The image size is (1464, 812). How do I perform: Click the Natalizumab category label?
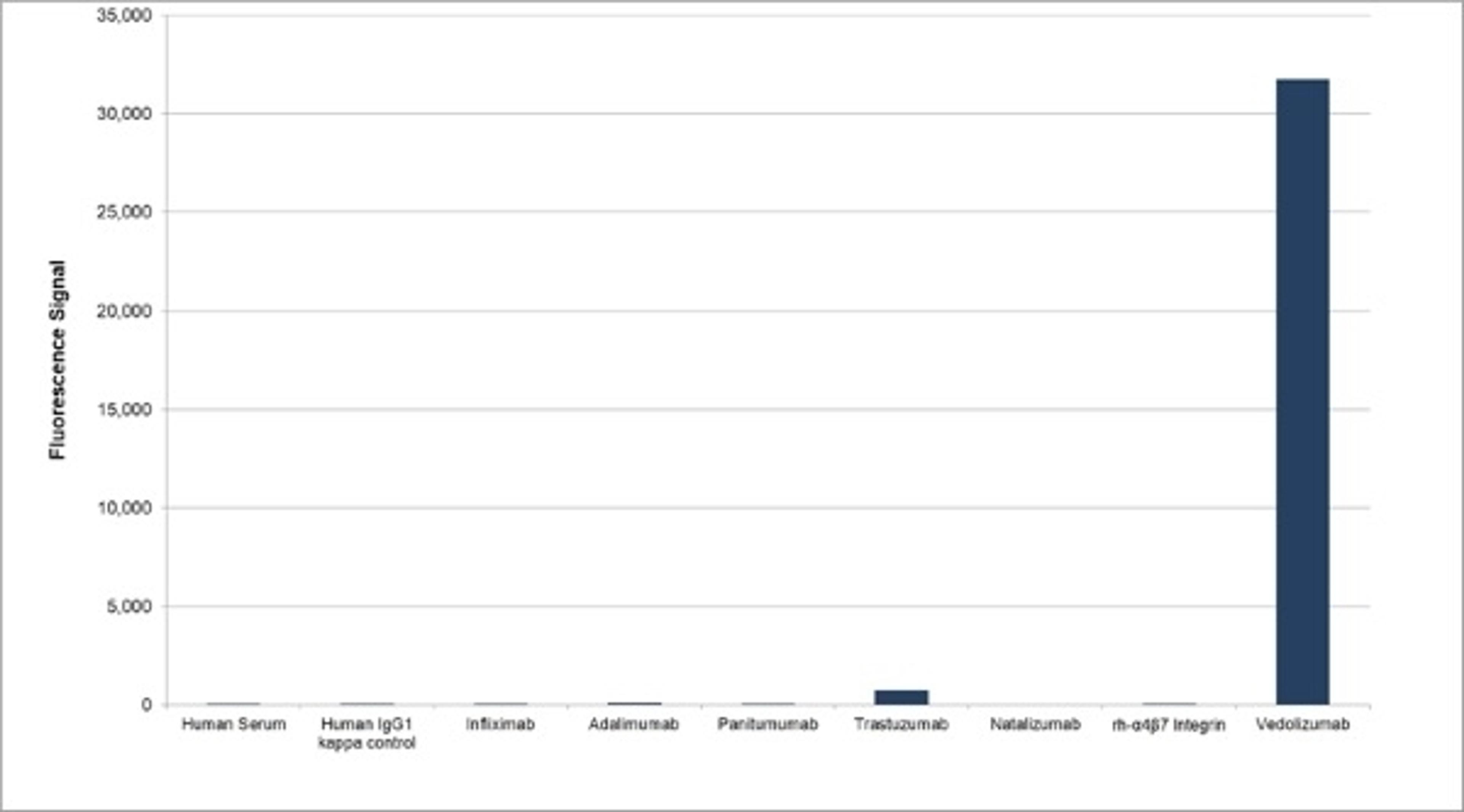(x=1035, y=725)
